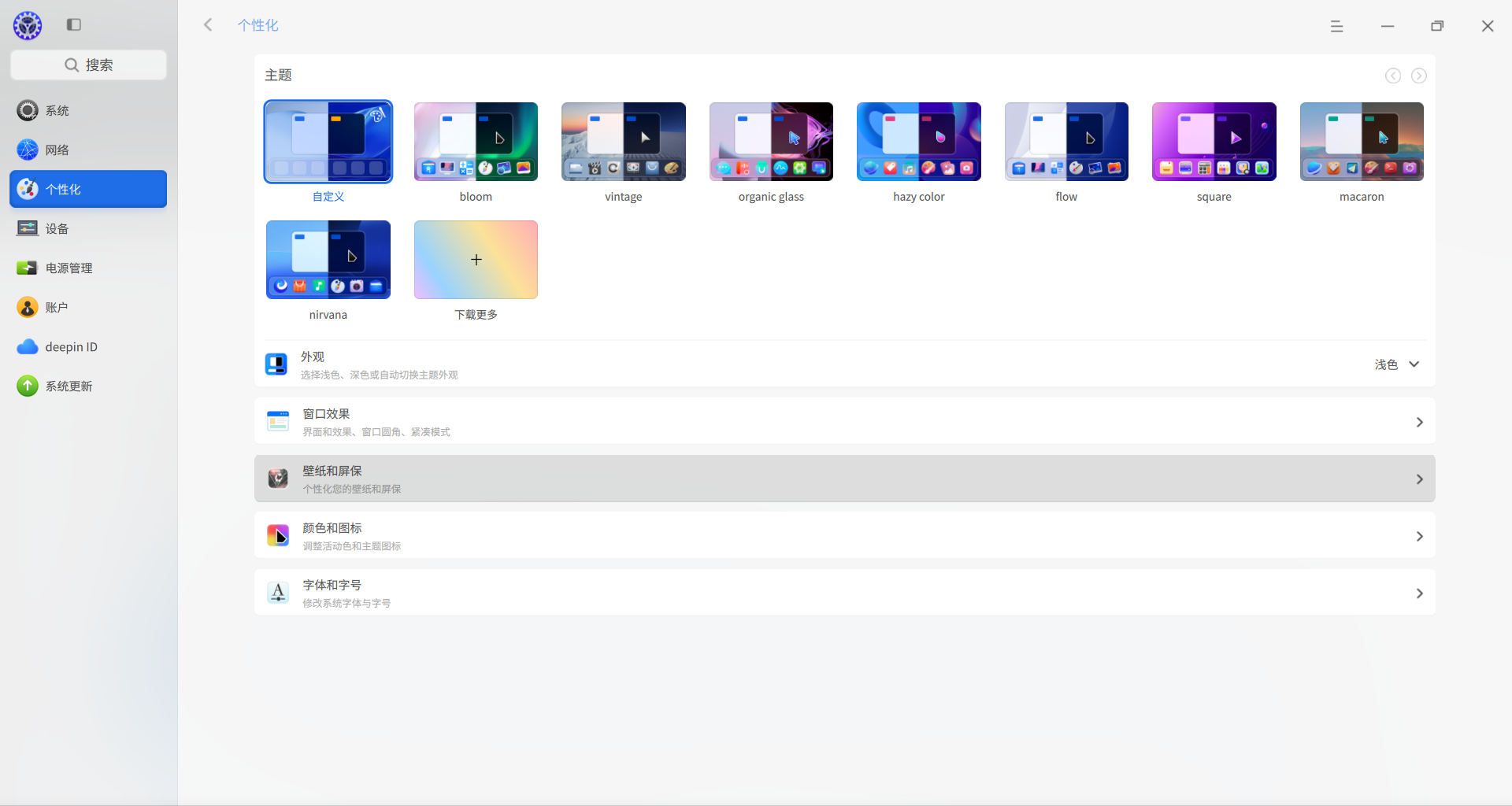
Task: Expand 窗口效果 row chevron
Action: [1419, 422]
